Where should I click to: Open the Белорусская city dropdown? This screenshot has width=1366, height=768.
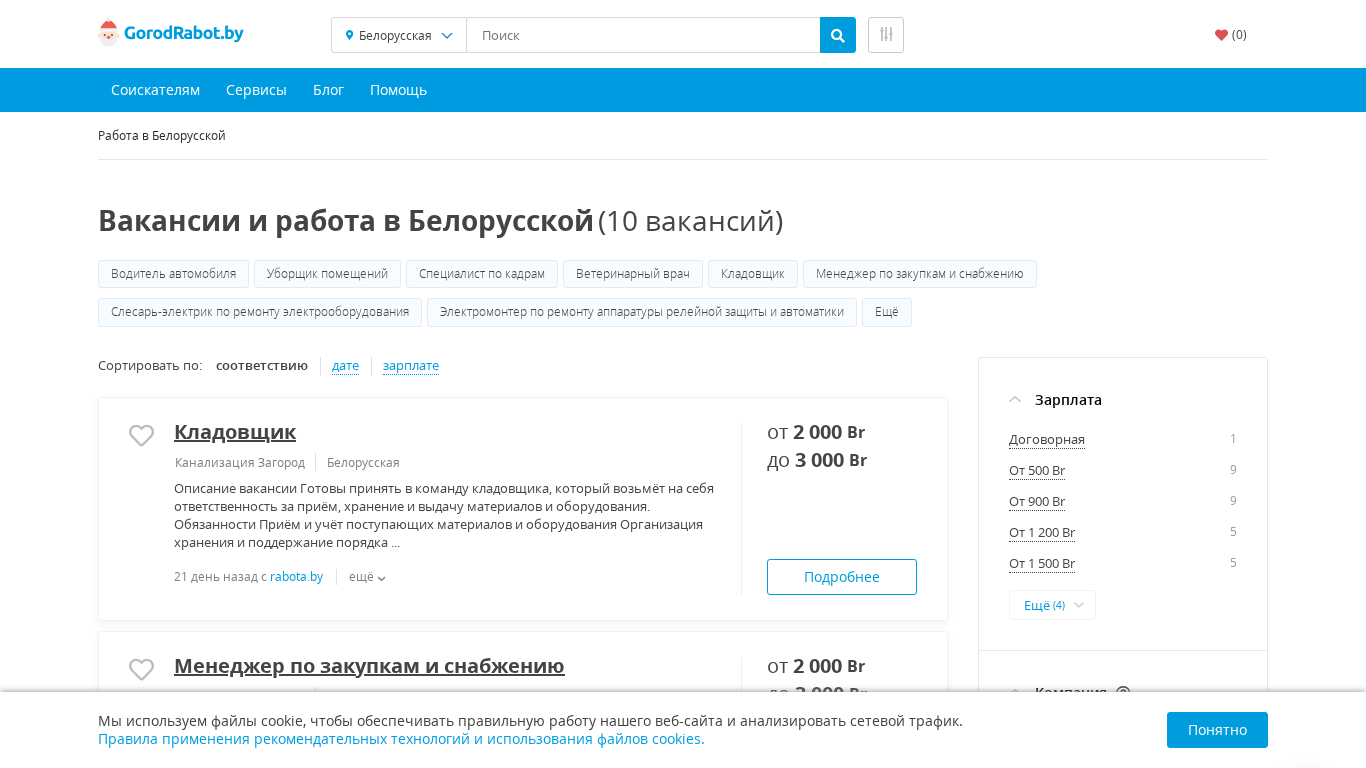click(x=399, y=35)
